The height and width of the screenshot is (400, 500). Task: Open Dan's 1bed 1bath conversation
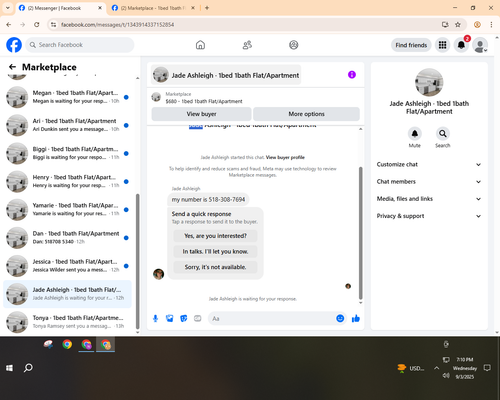coord(68,238)
